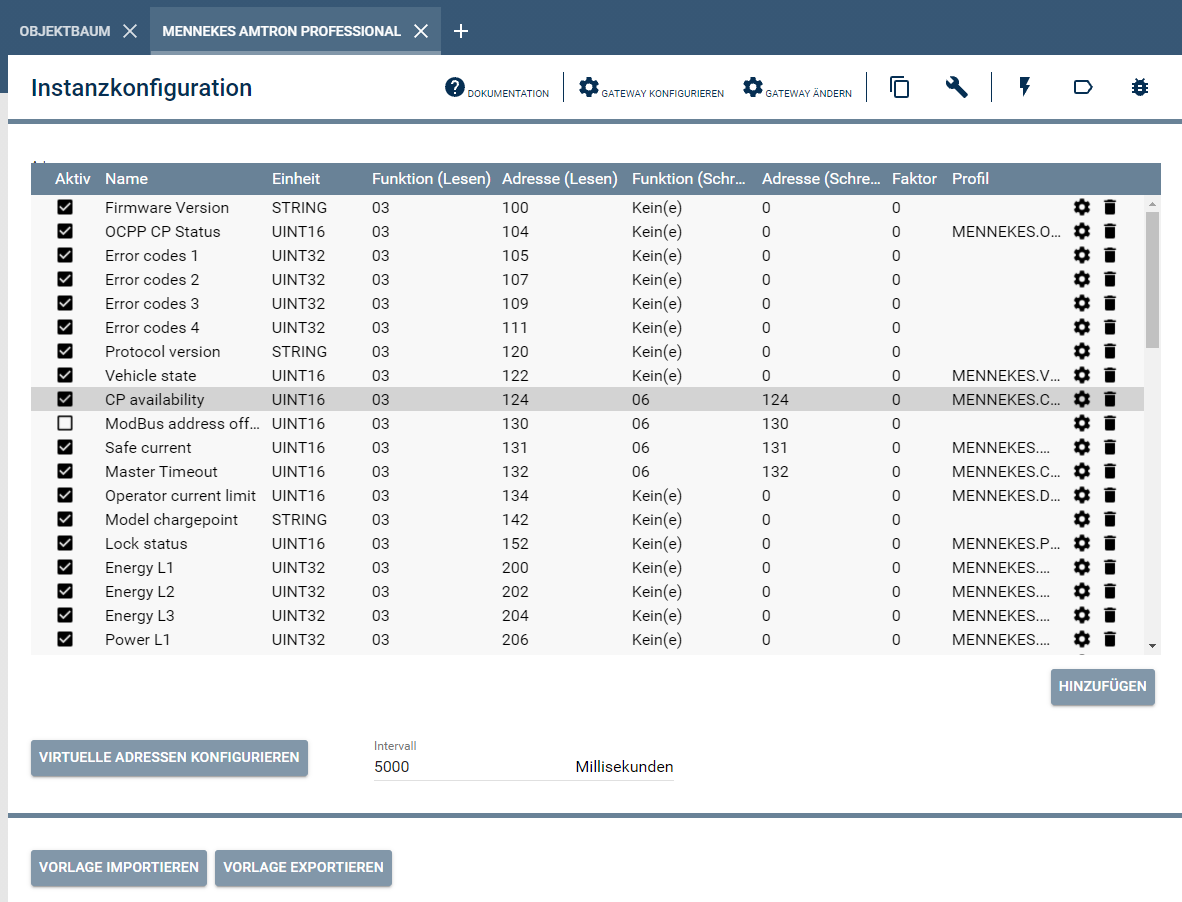Click the label tag icon
Image resolution: width=1182 pixels, height=902 pixels.
[1082, 87]
